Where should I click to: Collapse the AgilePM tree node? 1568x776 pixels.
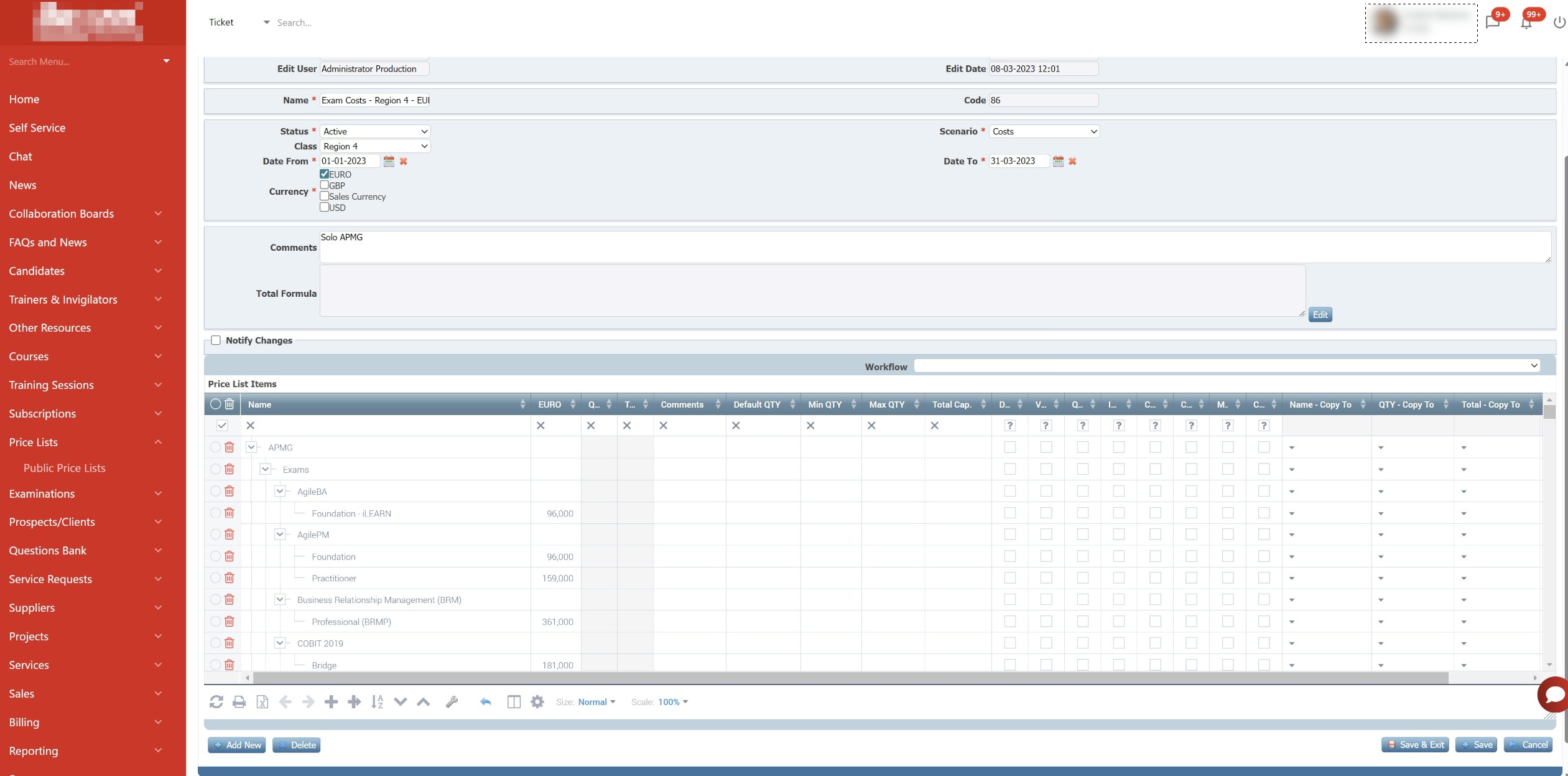pos(280,535)
